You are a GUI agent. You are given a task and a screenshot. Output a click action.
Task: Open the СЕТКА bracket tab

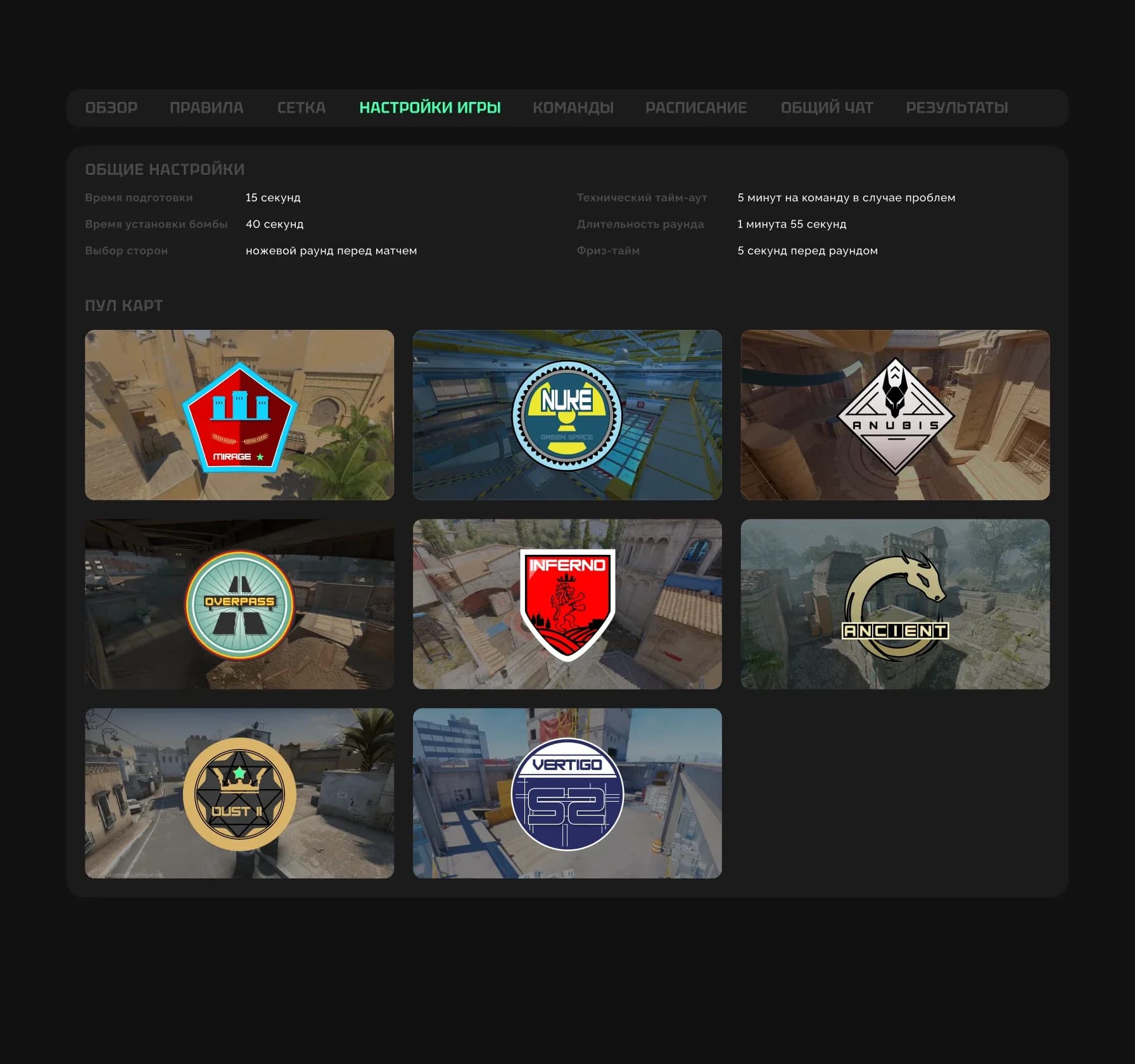tap(301, 108)
